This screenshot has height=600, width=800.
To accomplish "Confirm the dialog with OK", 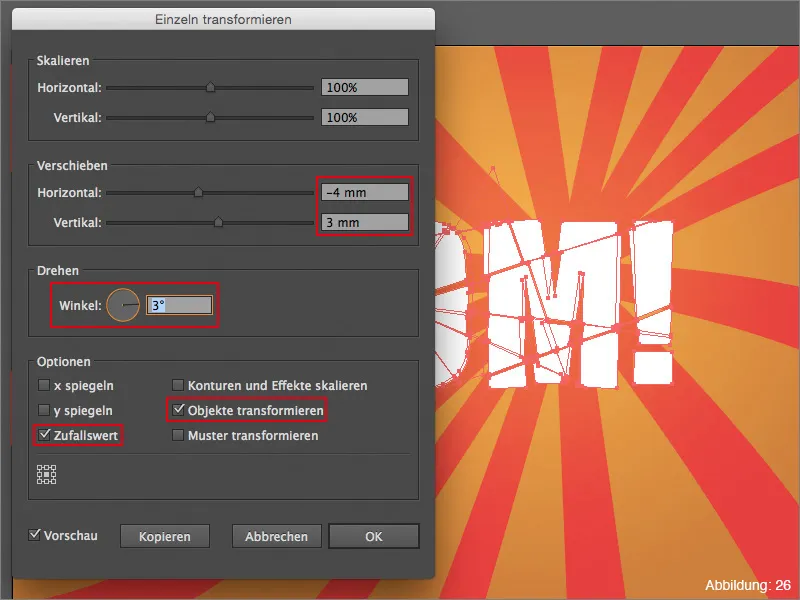I will [x=374, y=536].
